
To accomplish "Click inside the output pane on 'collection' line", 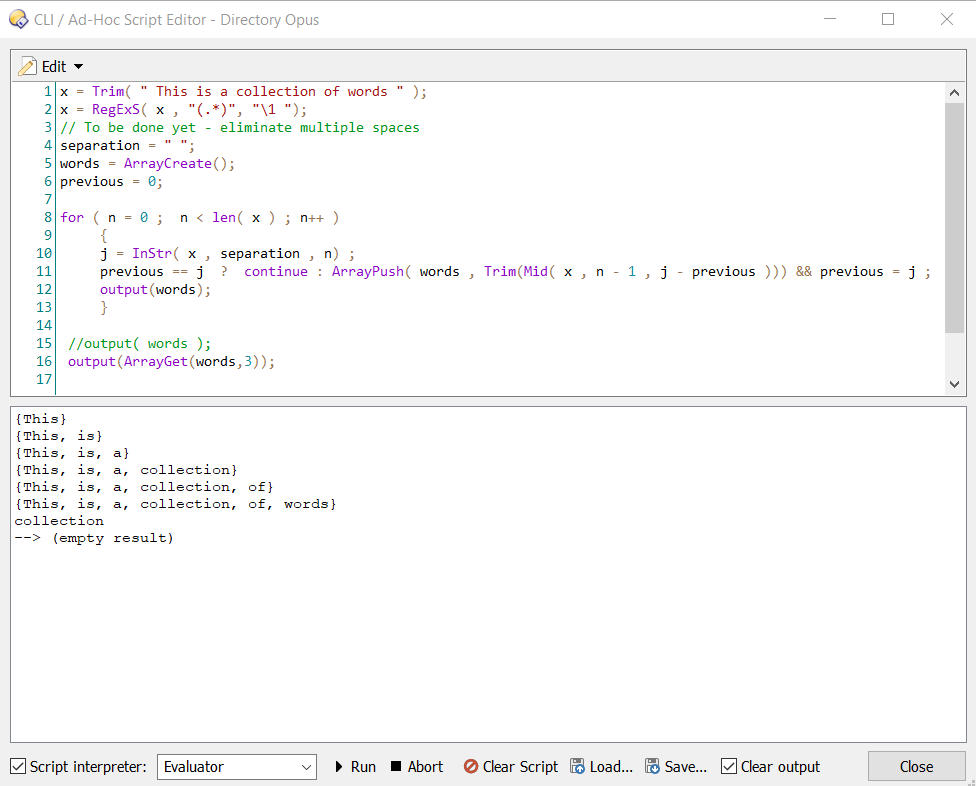I will (60, 521).
